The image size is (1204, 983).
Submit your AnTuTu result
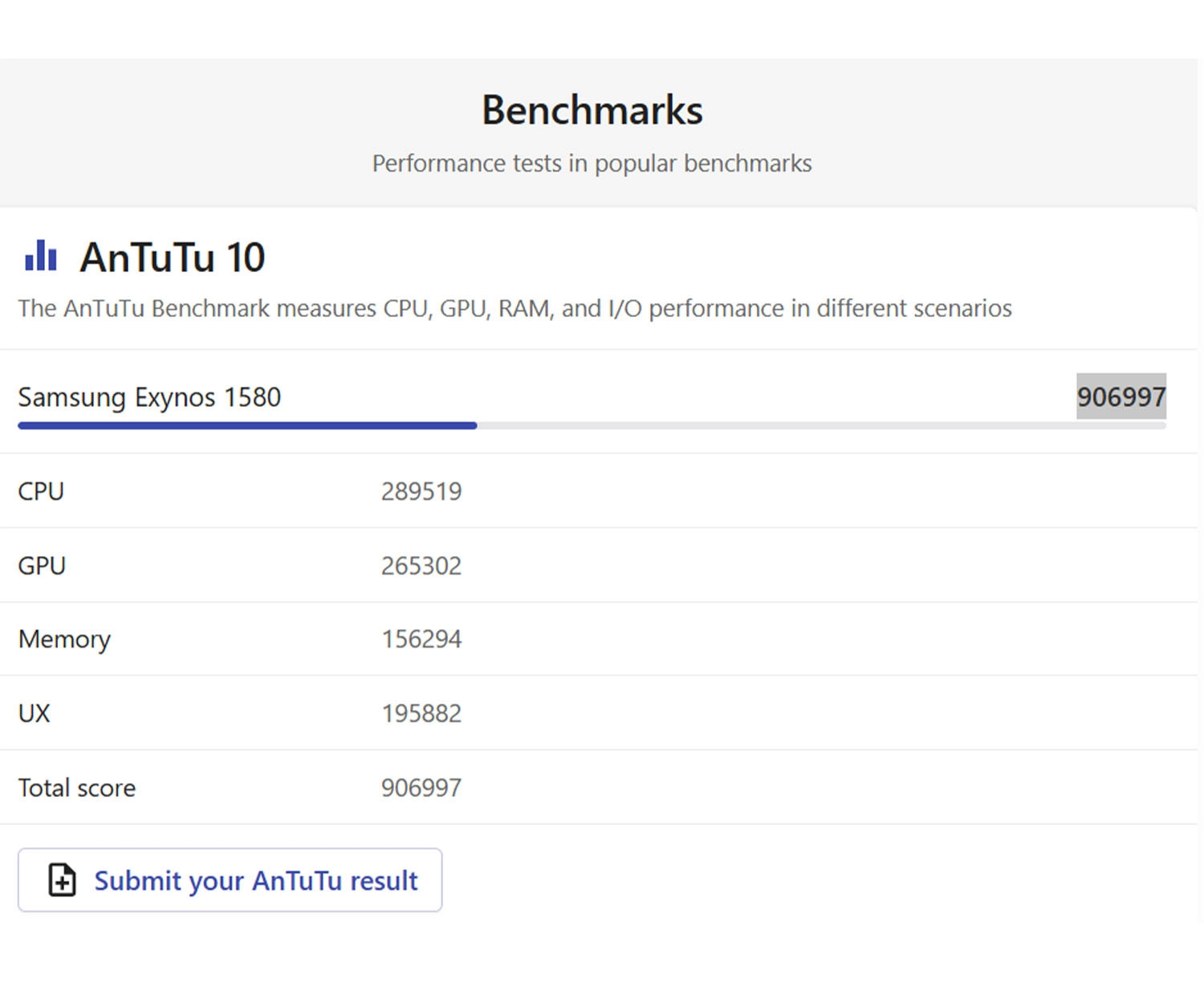[230, 879]
